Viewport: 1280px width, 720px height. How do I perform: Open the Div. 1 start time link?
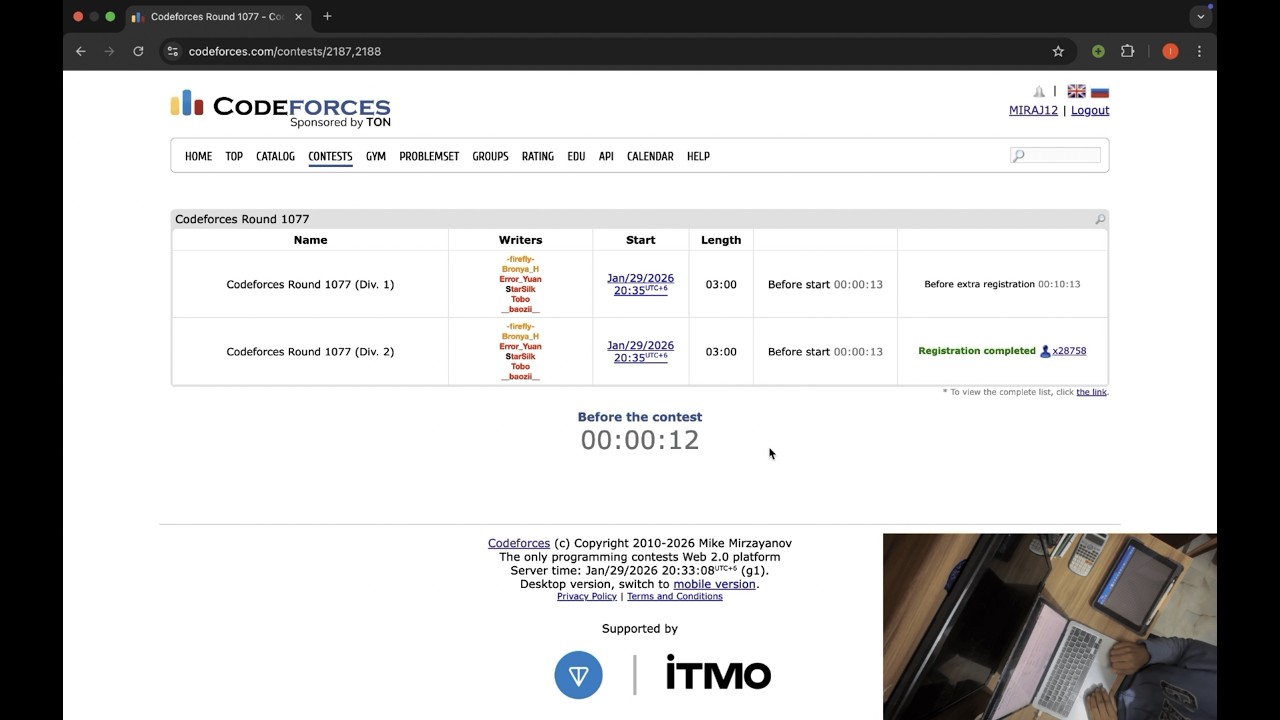[x=641, y=284]
